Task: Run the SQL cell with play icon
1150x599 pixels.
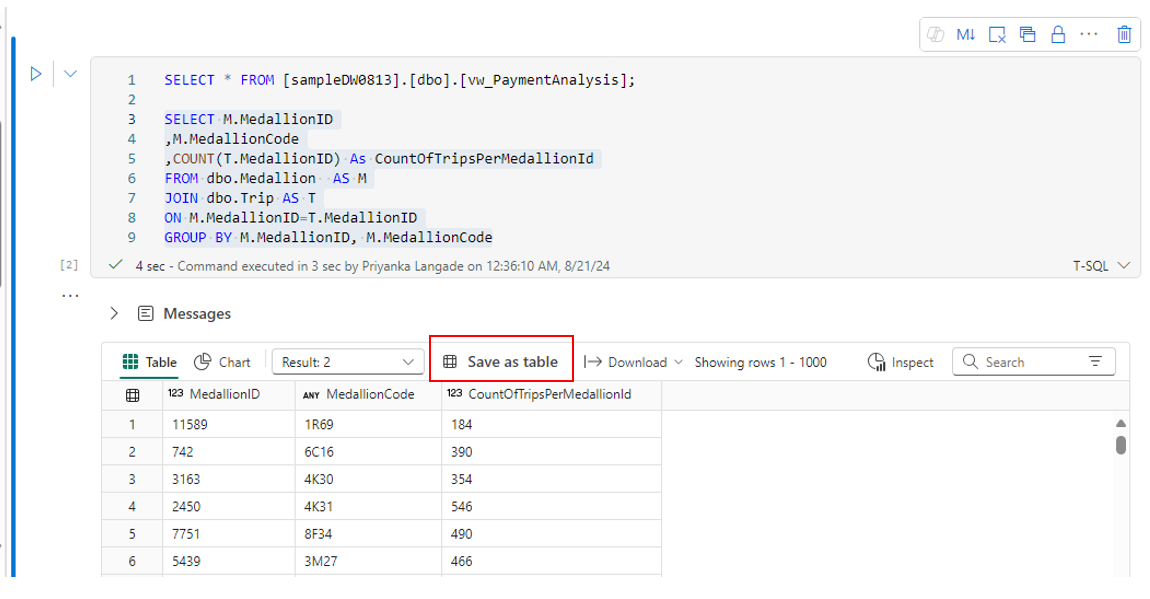Action: pos(35,74)
